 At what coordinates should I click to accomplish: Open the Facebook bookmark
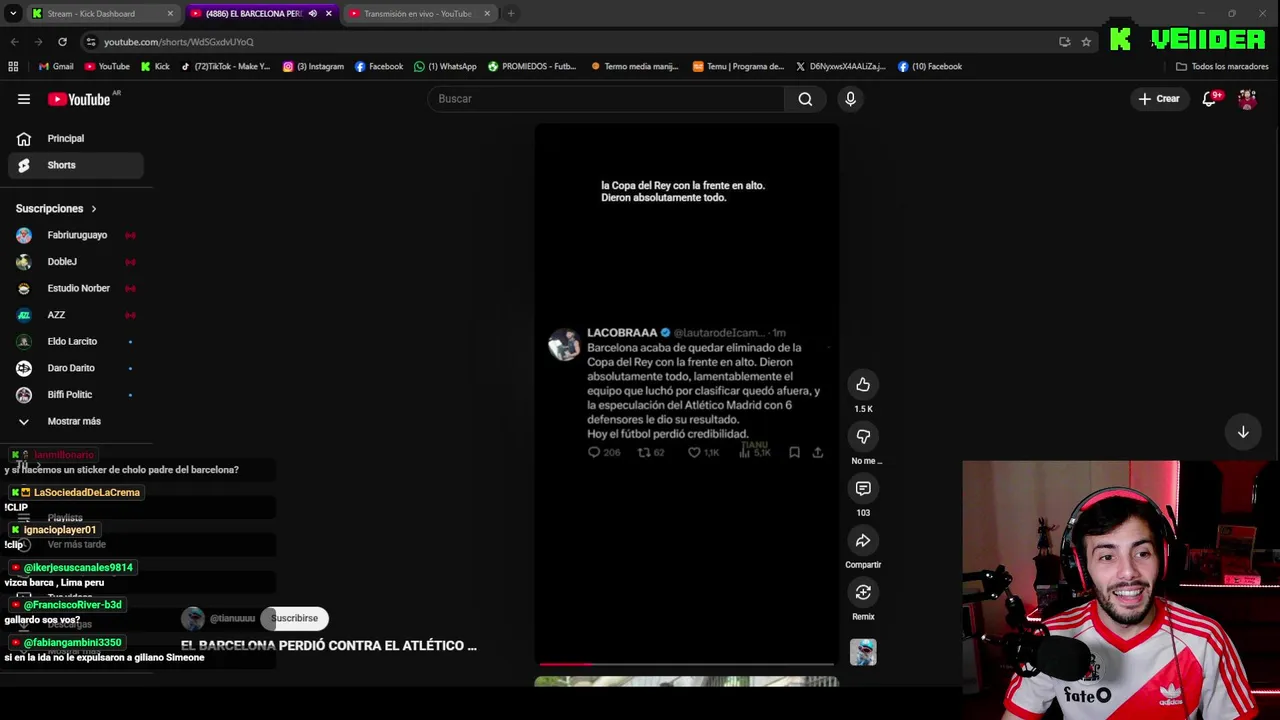click(x=378, y=67)
